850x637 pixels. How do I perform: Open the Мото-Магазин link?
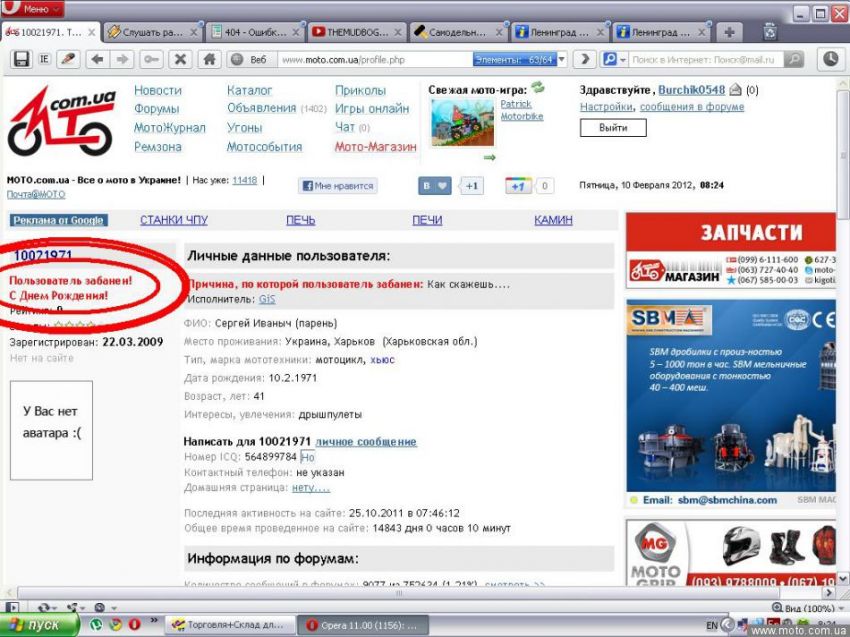tap(376, 147)
